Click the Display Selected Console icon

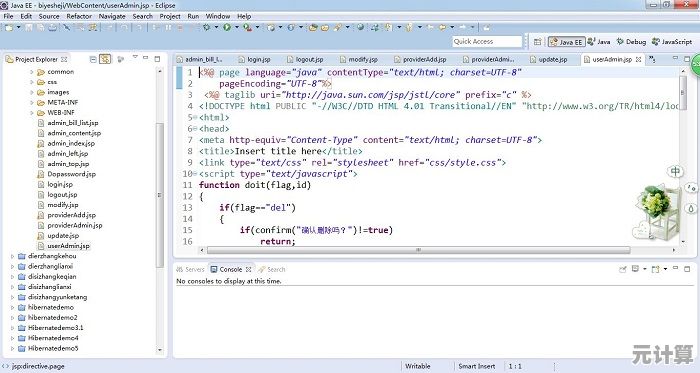pyautogui.click(x=635, y=269)
